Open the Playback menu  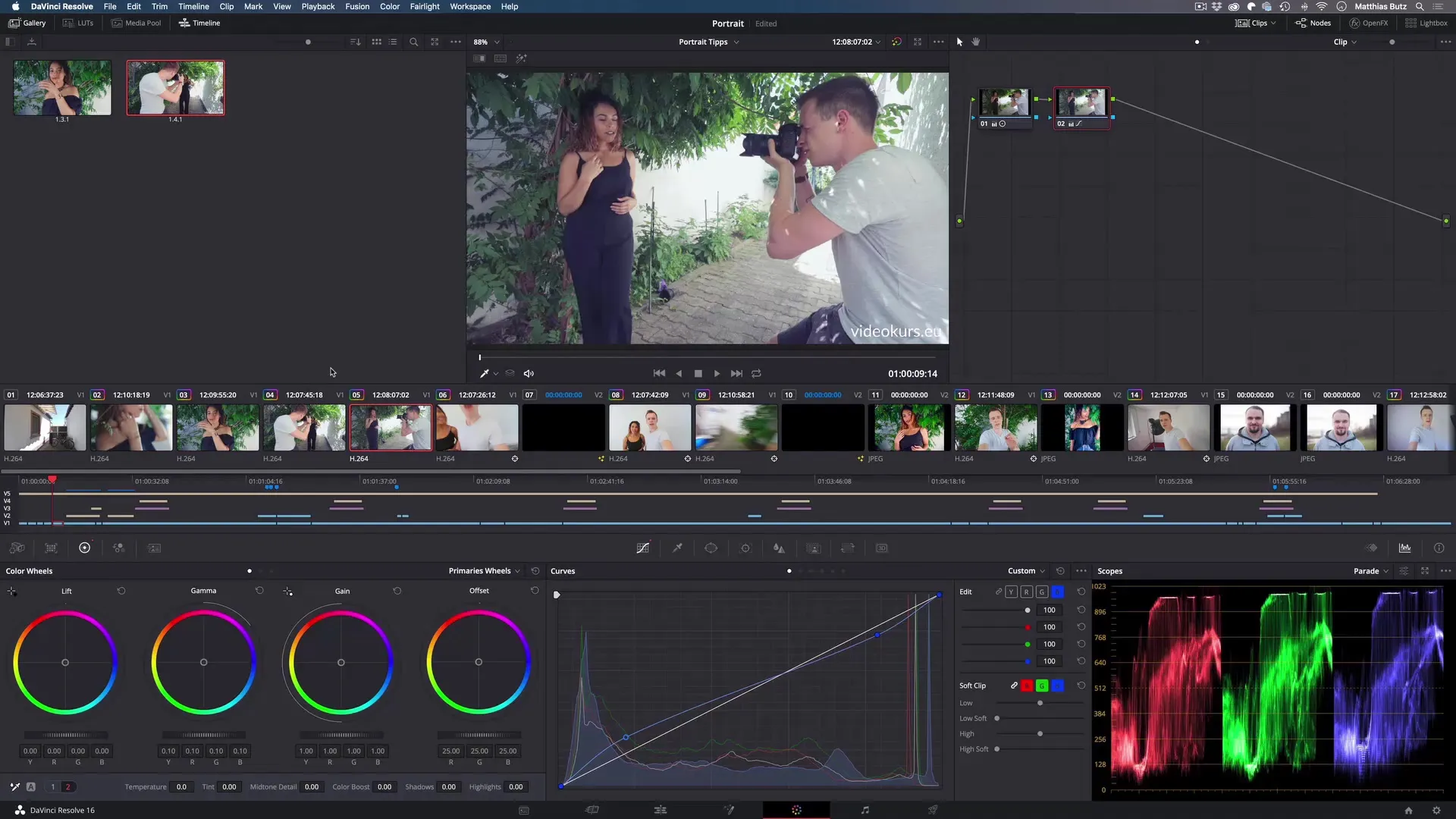(x=318, y=6)
